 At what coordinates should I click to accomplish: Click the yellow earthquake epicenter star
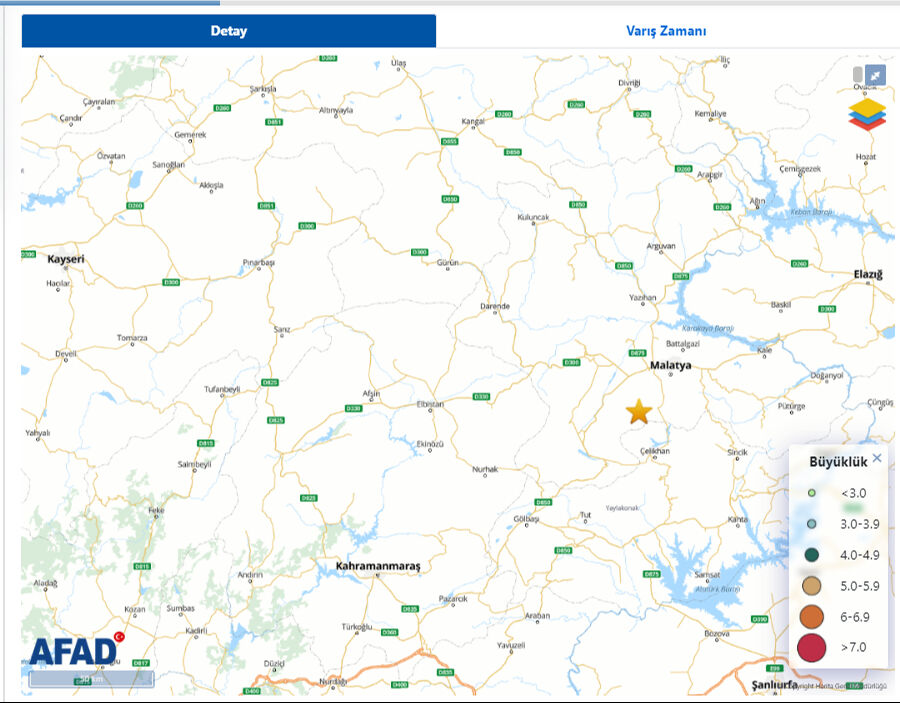pos(638,411)
